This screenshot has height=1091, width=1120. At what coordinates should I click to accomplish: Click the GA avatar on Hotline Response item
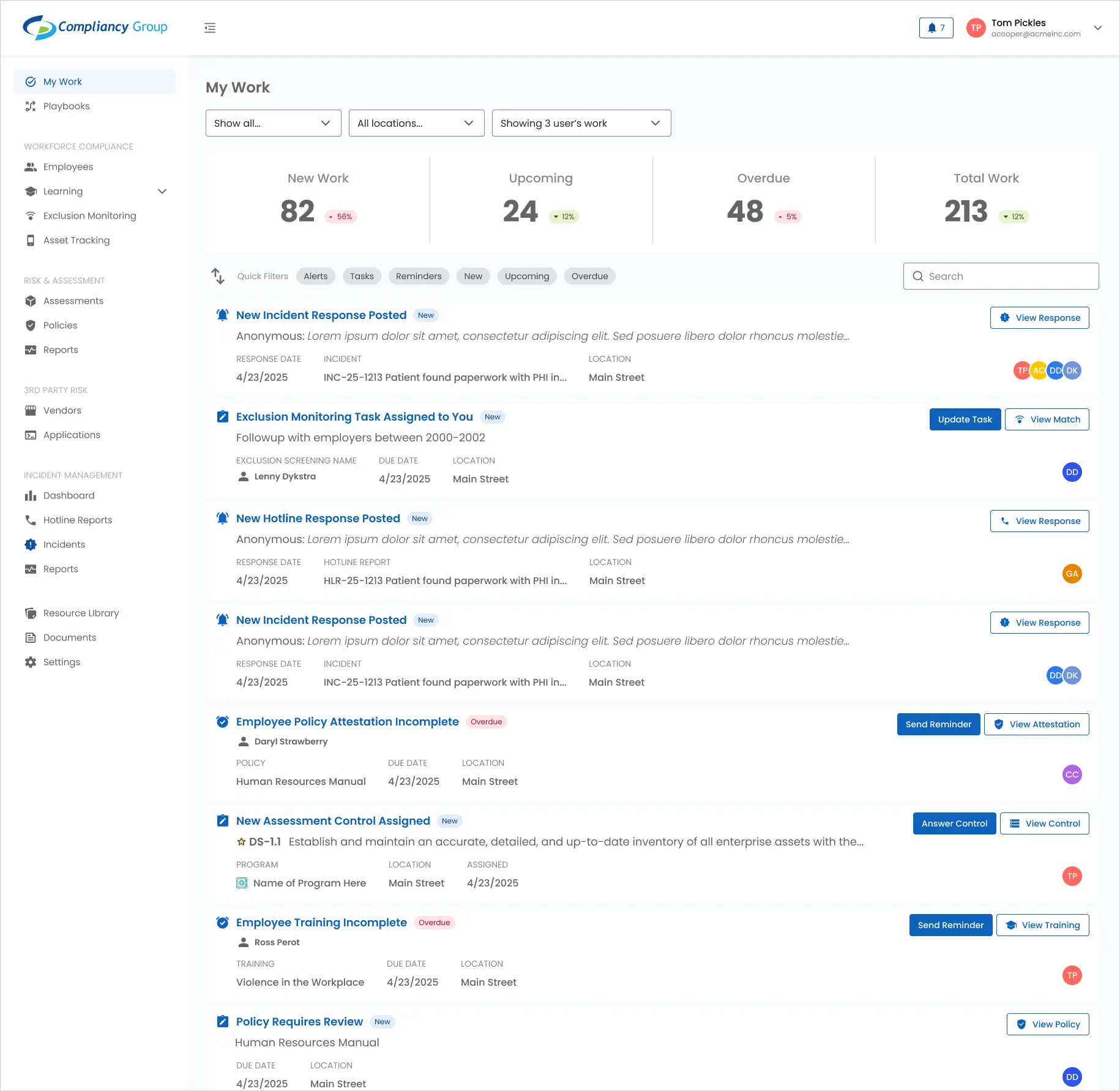tap(1072, 574)
